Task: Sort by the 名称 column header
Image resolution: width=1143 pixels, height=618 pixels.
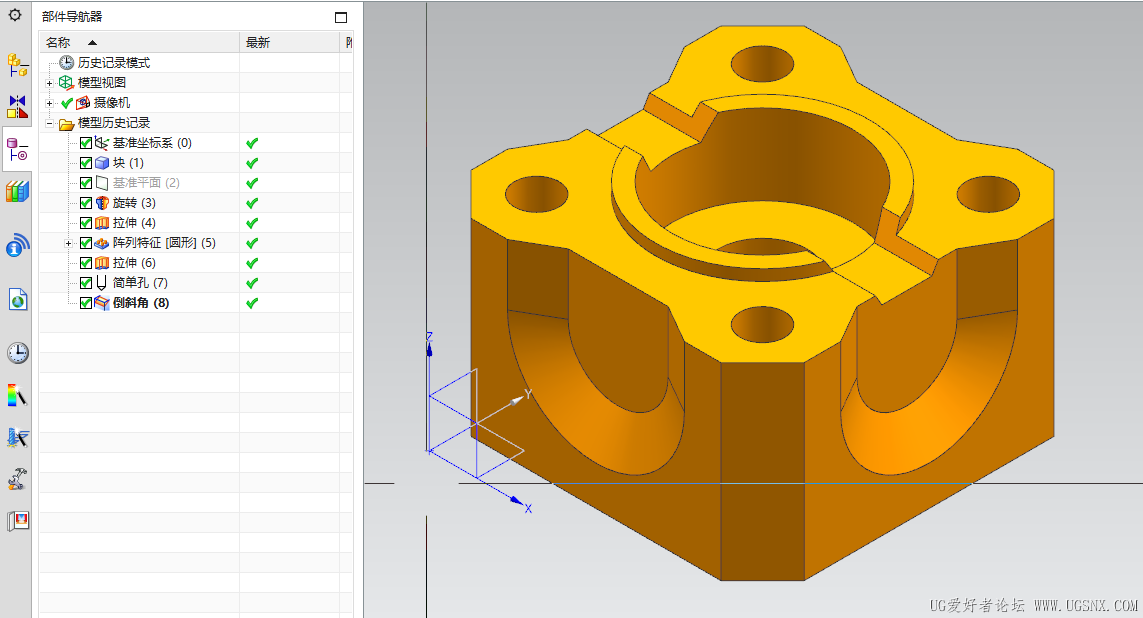Action: (140, 42)
